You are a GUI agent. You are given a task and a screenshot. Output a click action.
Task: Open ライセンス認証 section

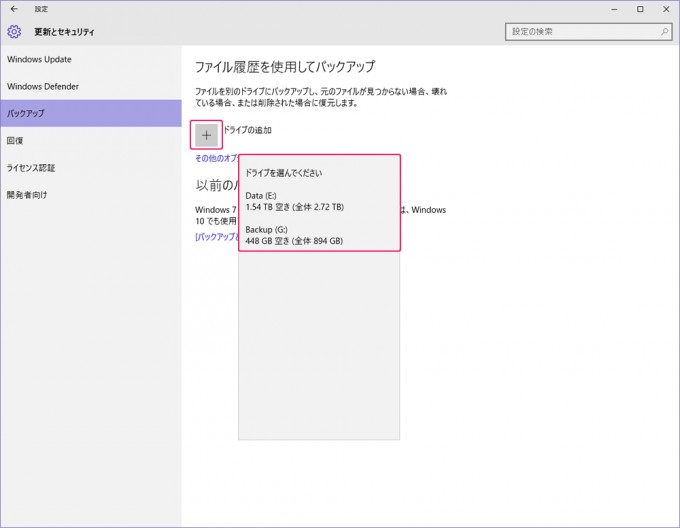(x=91, y=168)
